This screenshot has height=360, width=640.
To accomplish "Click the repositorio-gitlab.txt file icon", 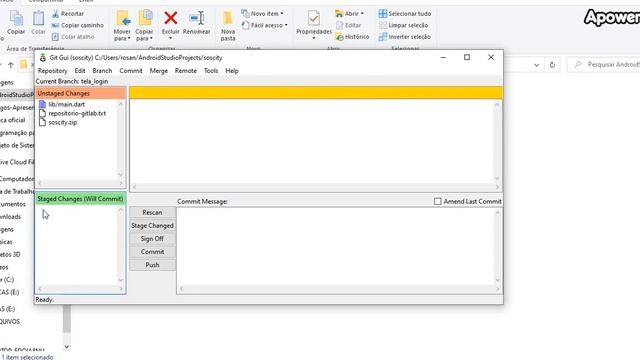I will (x=42, y=113).
